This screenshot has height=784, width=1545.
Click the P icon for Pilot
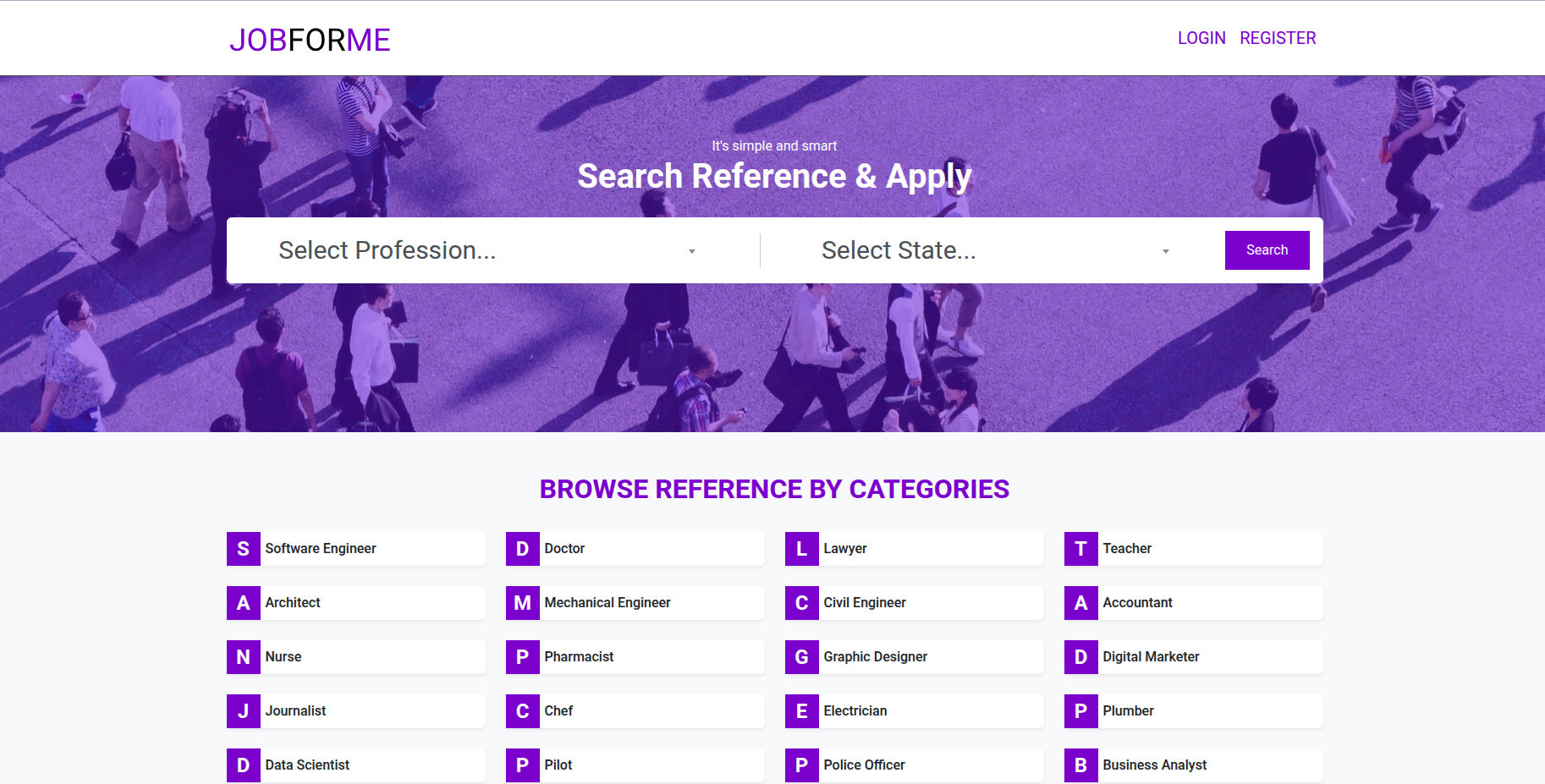click(x=523, y=765)
